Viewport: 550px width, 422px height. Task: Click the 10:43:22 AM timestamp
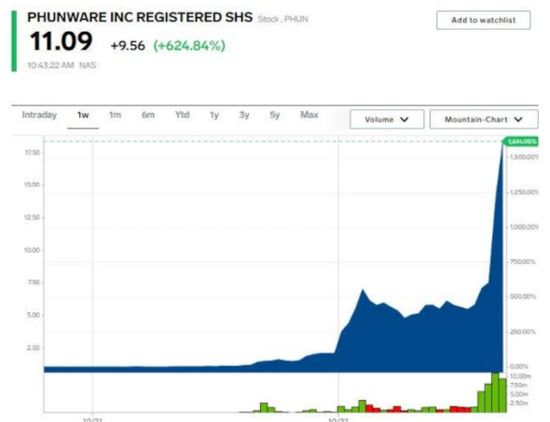click(51, 65)
